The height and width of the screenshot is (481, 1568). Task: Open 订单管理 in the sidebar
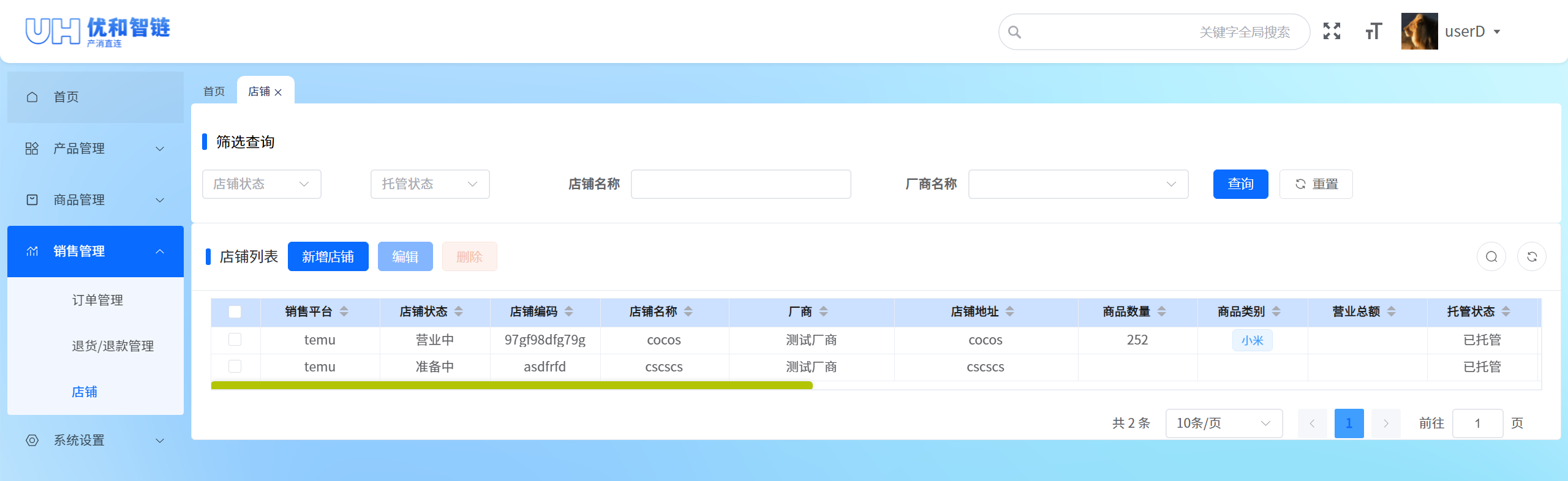pyautogui.click(x=97, y=300)
